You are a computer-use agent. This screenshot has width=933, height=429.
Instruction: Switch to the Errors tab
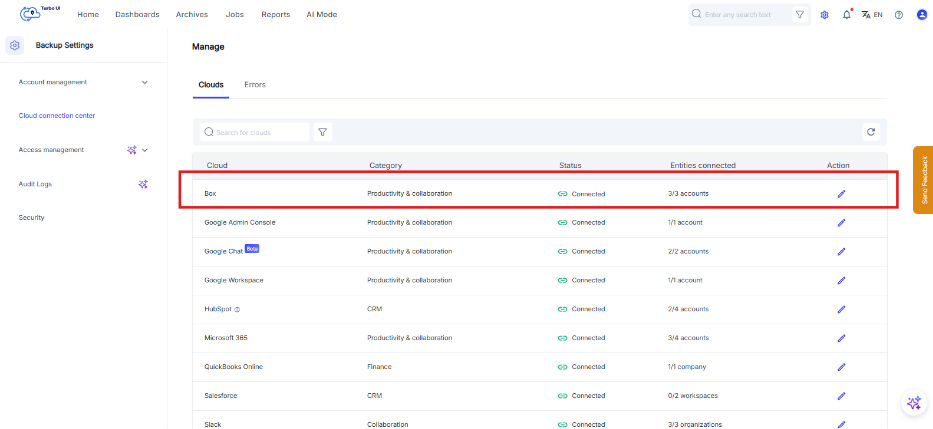tap(255, 84)
